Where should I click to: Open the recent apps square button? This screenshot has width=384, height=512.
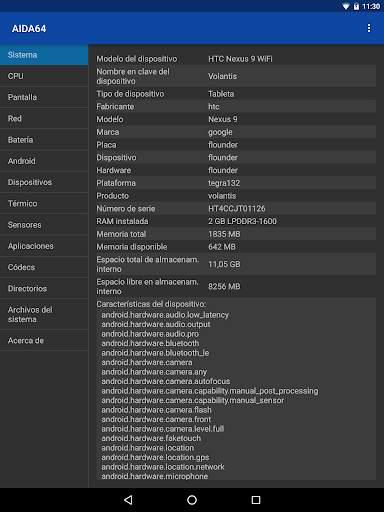click(x=256, y=500)
